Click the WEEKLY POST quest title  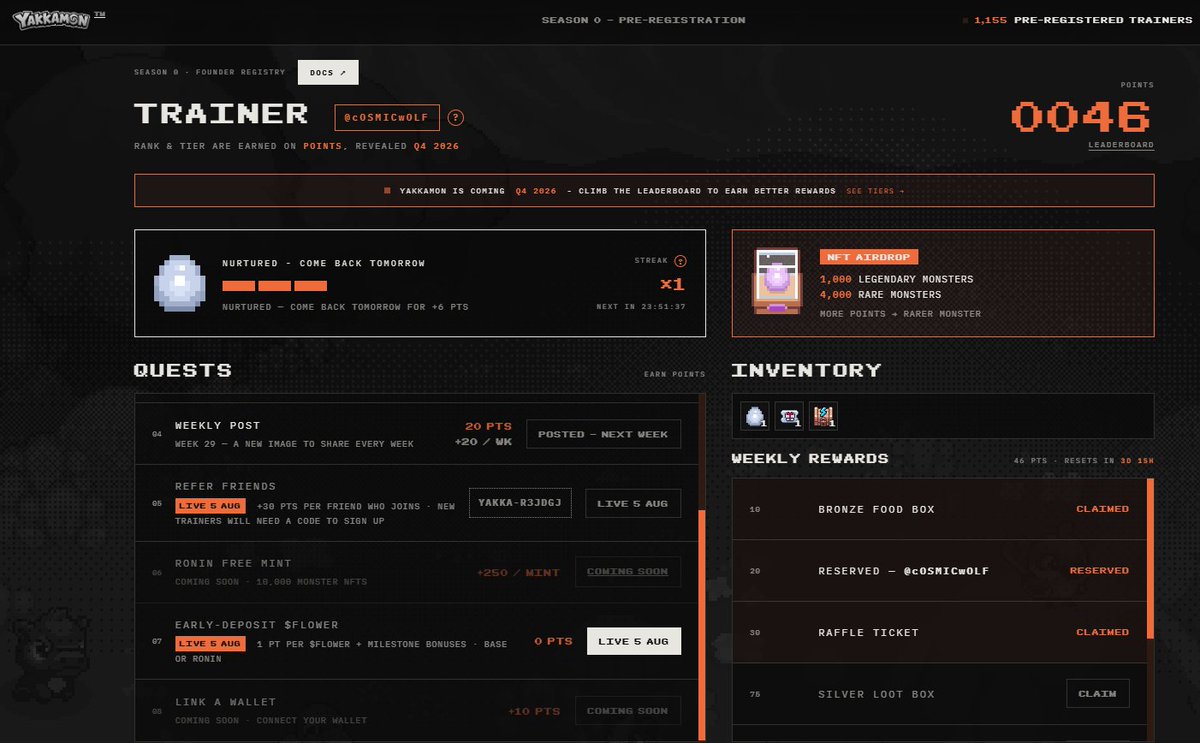217,425
